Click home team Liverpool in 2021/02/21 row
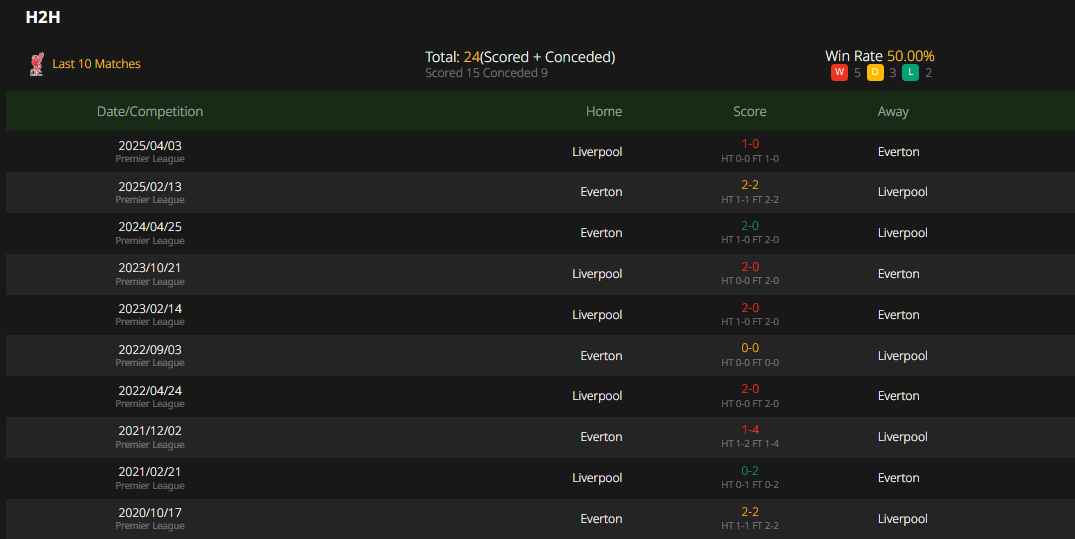 [x=597, y=479]
